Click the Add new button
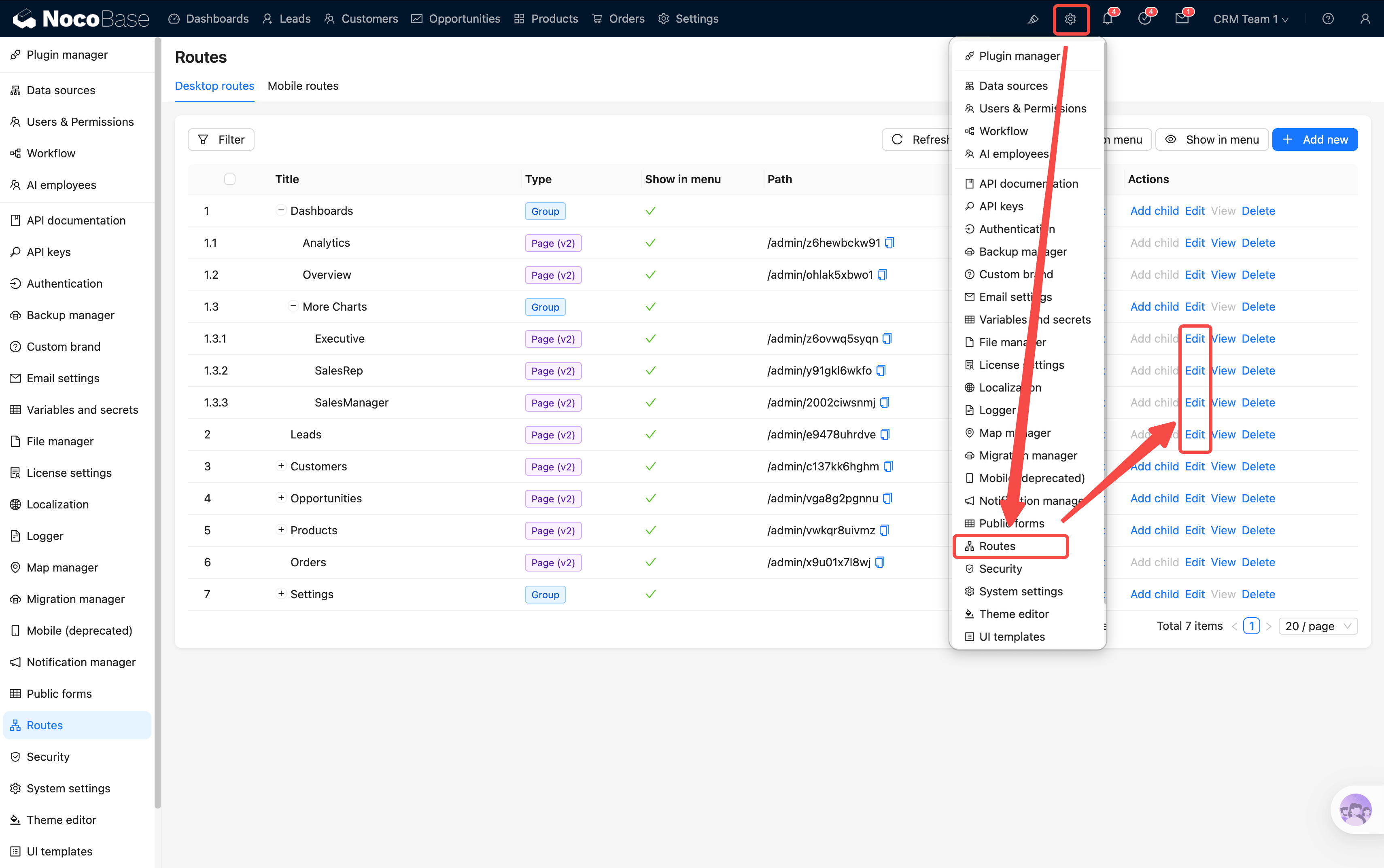The width and height of the screenshot is (1384, 868). pyautogui.click(x=1314, y=140)
